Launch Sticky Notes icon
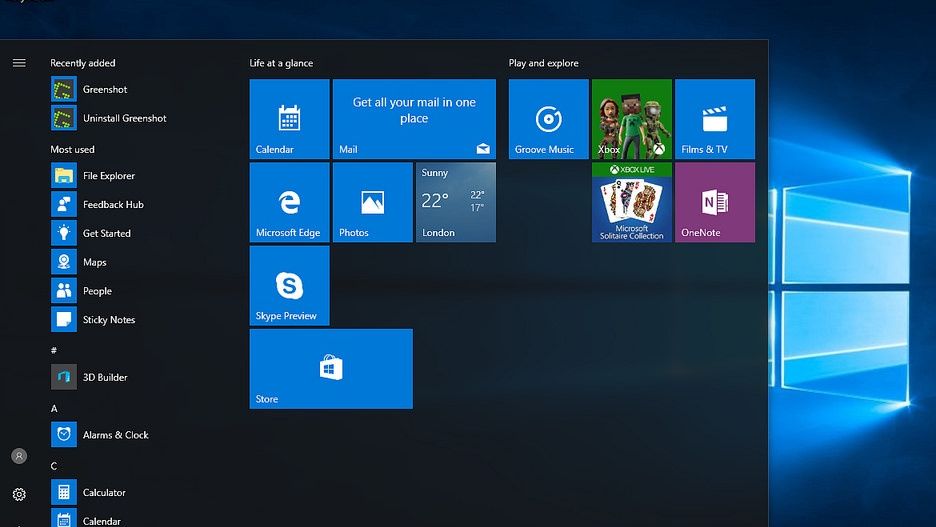Image resolution: width=936 pixels, height=527 pixels. click(64, 319)
